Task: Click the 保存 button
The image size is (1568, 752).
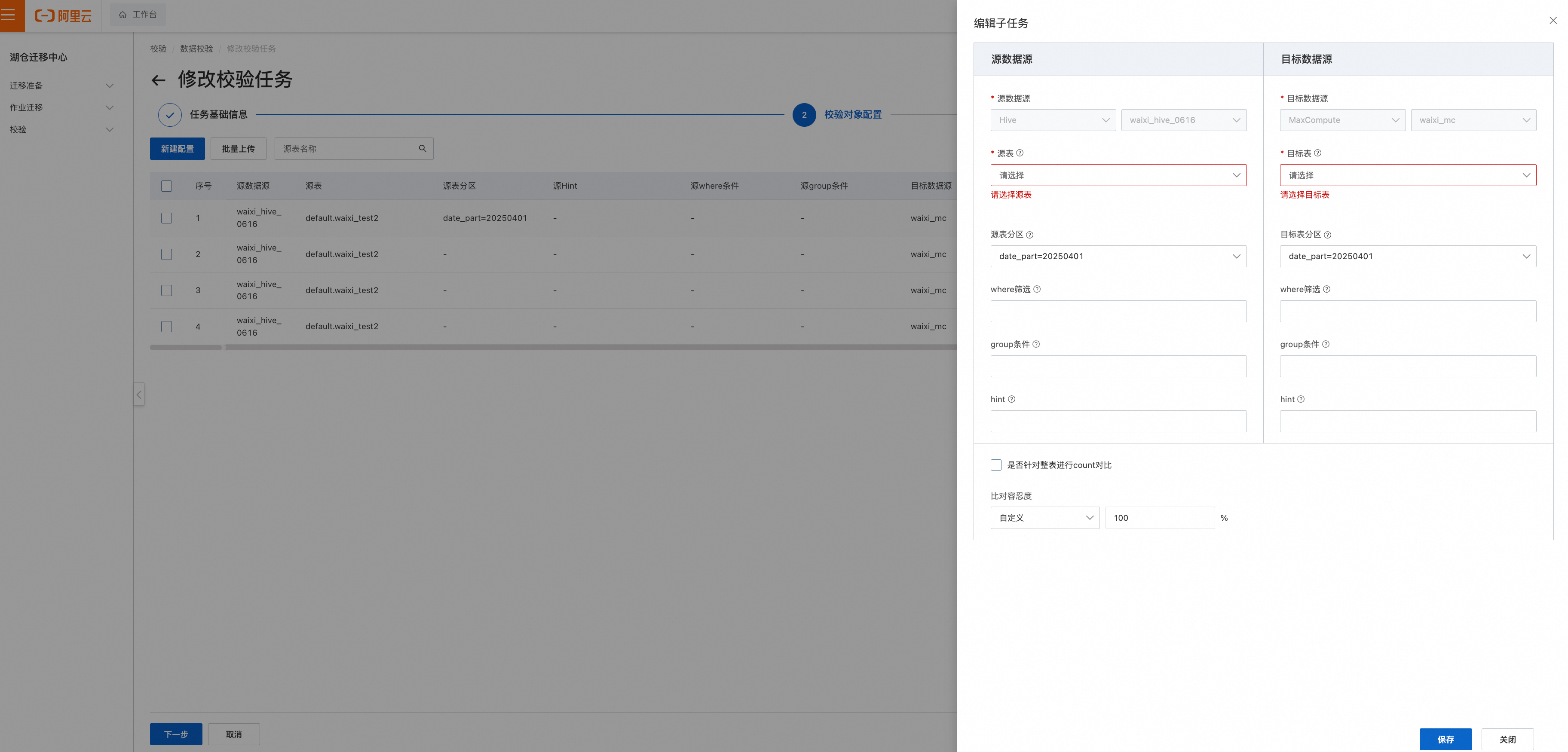Action: [x=1445, y=739]
